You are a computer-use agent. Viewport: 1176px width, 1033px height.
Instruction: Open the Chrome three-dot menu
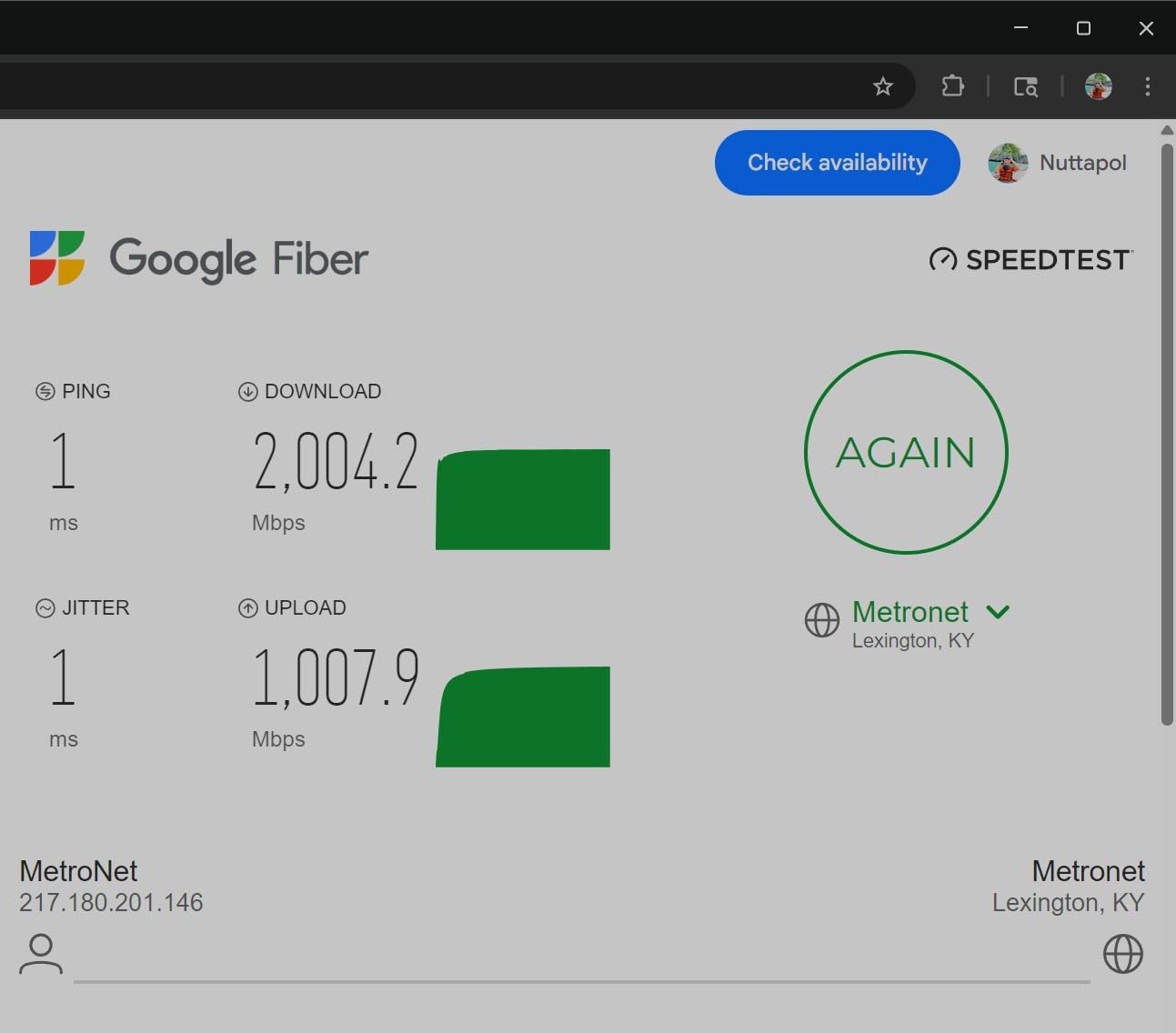point(1148,86)
